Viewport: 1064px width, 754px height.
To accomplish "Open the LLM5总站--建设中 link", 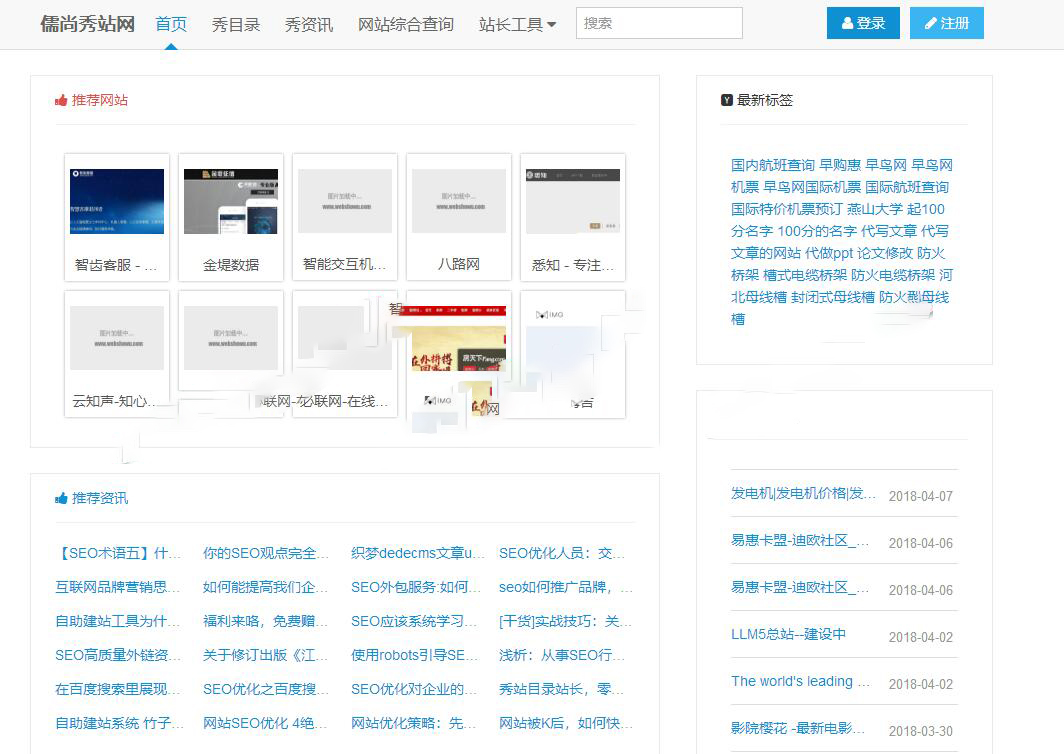I will click(788, 634).
